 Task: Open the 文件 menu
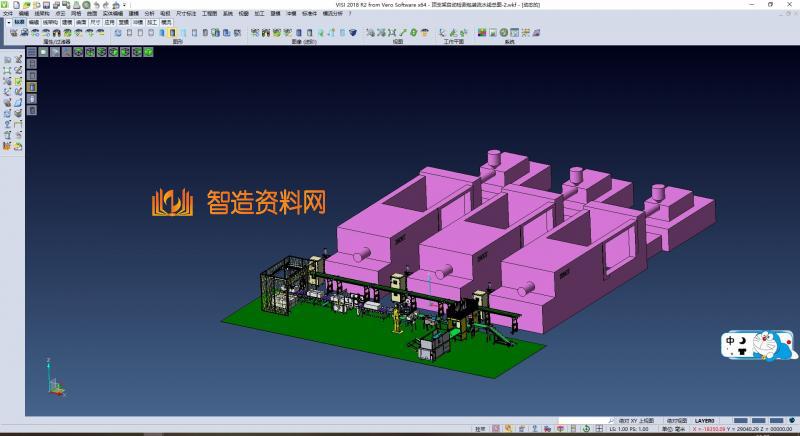pyautogui.click(x=8, y=13)
